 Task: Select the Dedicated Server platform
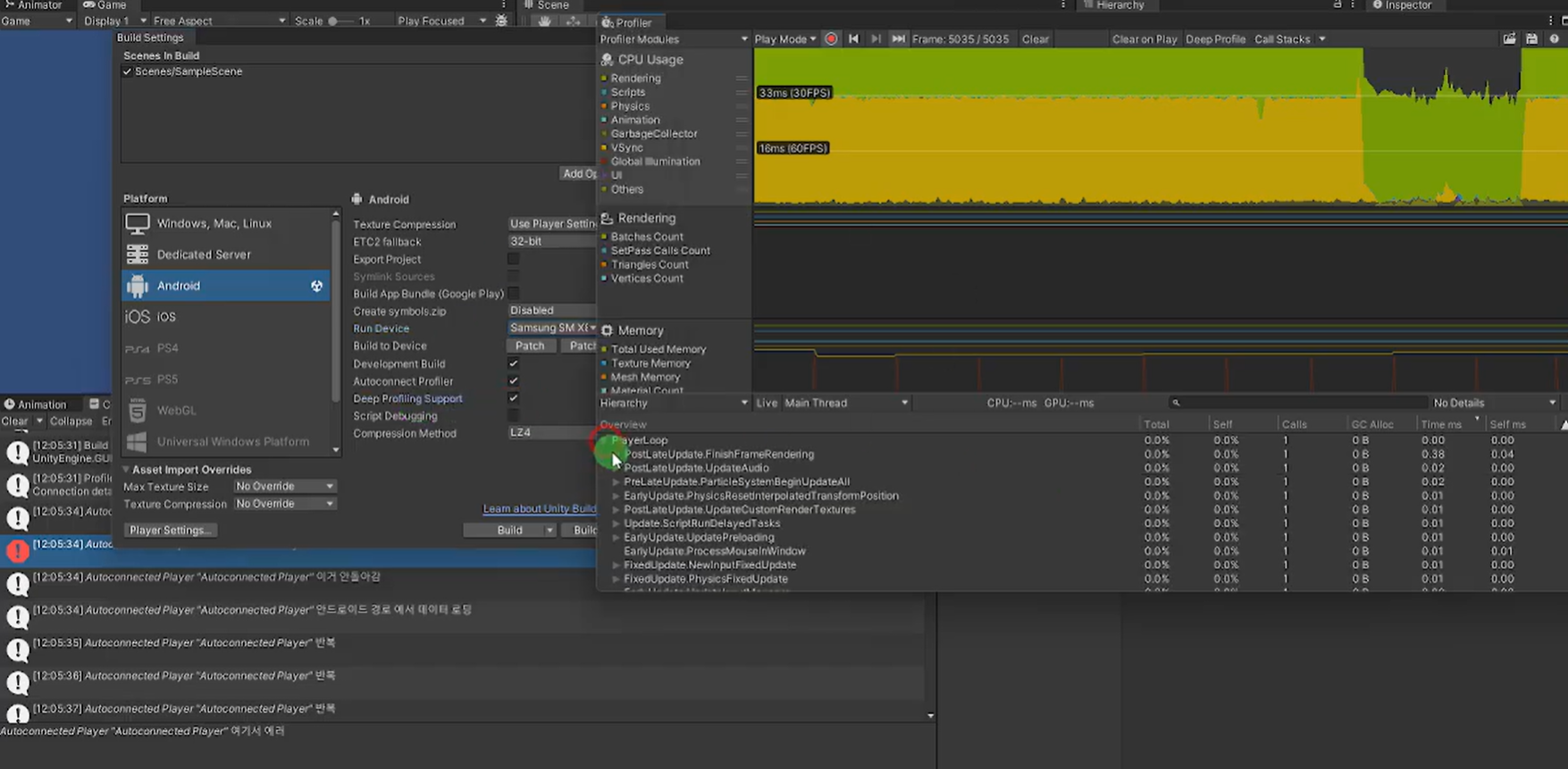(x=204, y=255)
